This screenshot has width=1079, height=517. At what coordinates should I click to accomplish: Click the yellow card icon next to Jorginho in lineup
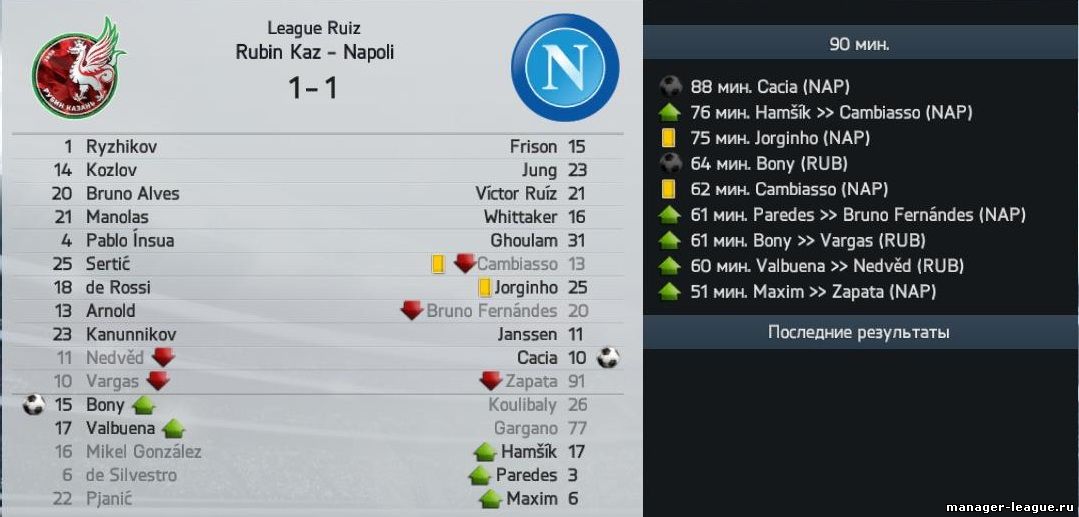tap(484, 287)
